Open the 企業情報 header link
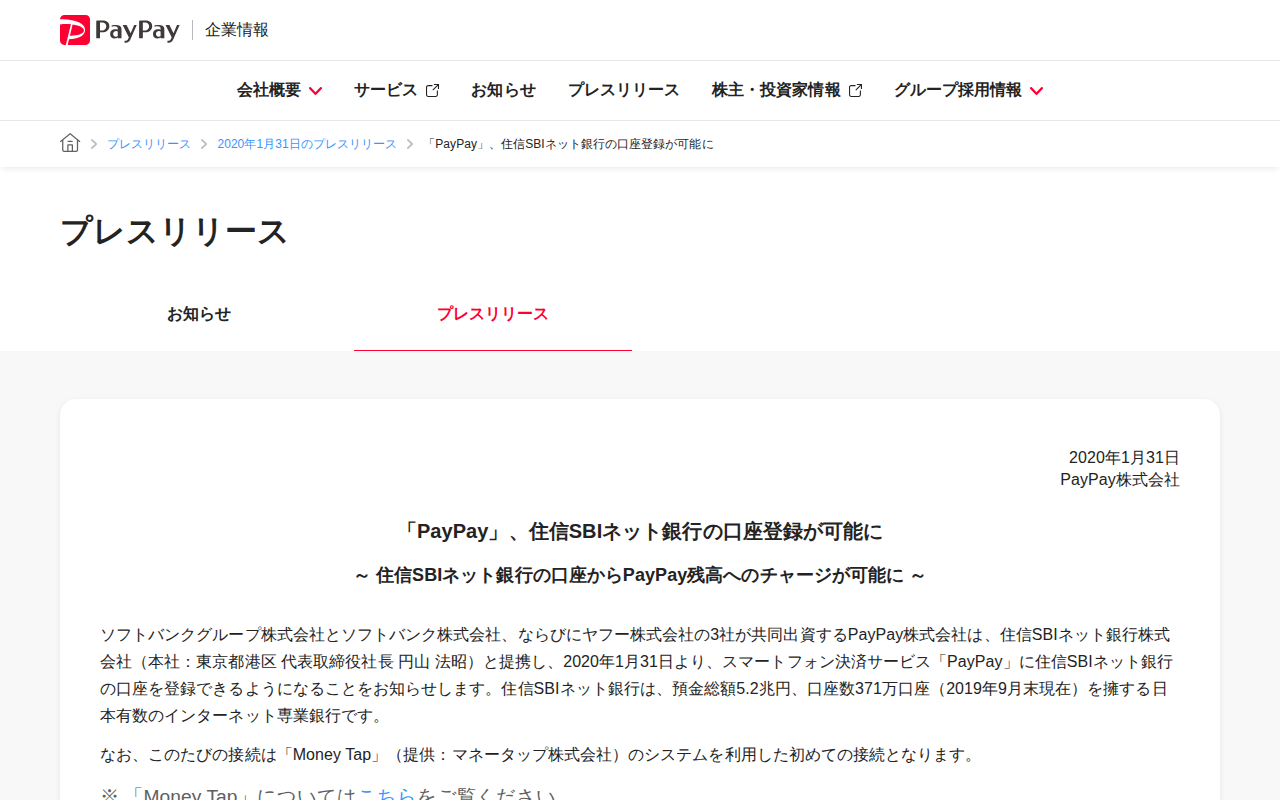This screenshot has height=800, width=1280. (237, 30)
